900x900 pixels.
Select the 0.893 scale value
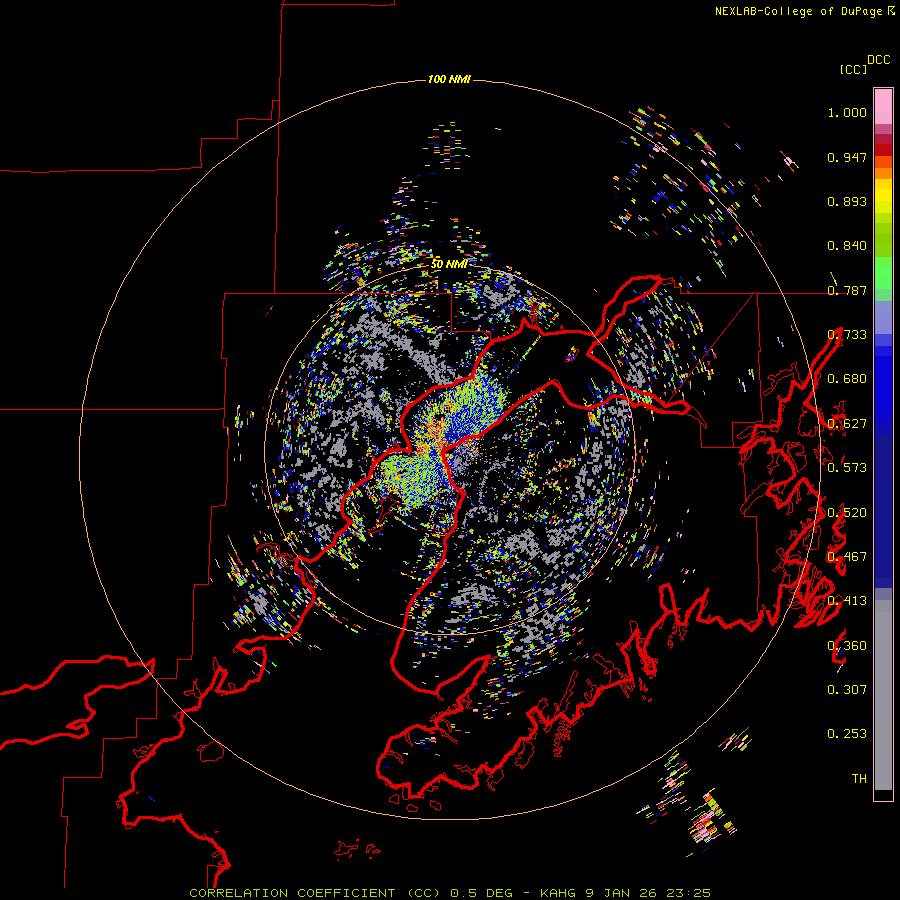[x=847, y=201]
